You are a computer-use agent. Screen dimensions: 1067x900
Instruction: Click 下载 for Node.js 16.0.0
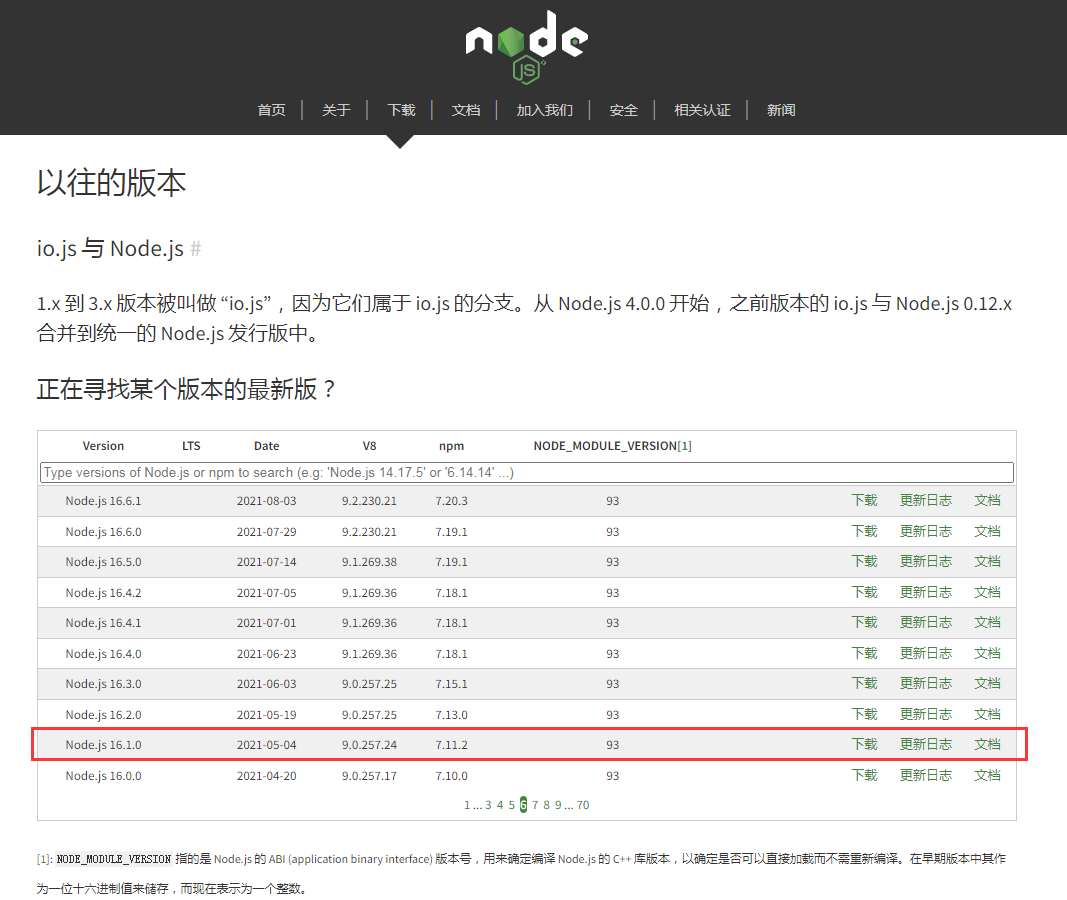click(x=865, y=776)
